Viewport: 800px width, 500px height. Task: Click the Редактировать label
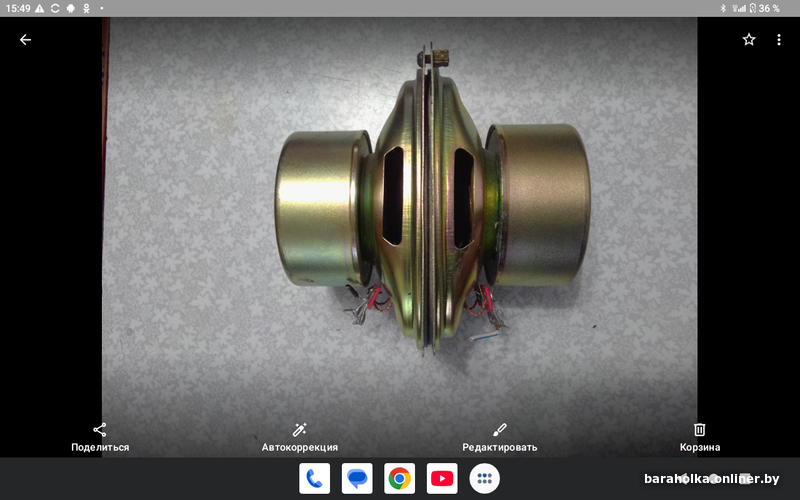click(500, 447)
